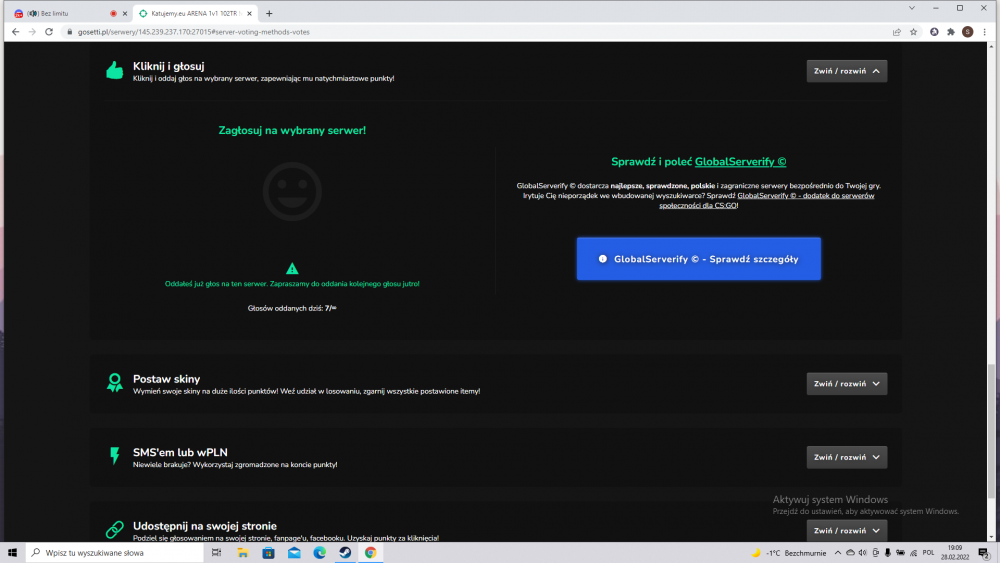The image size is (1000, 563).
Task: Expand the SMS'em lub wPLN section
Action: click(846, 457)
